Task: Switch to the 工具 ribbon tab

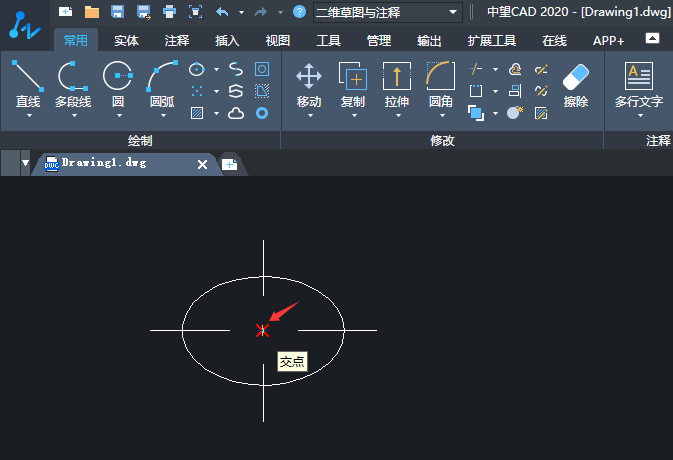Action: tap(328, 40)
